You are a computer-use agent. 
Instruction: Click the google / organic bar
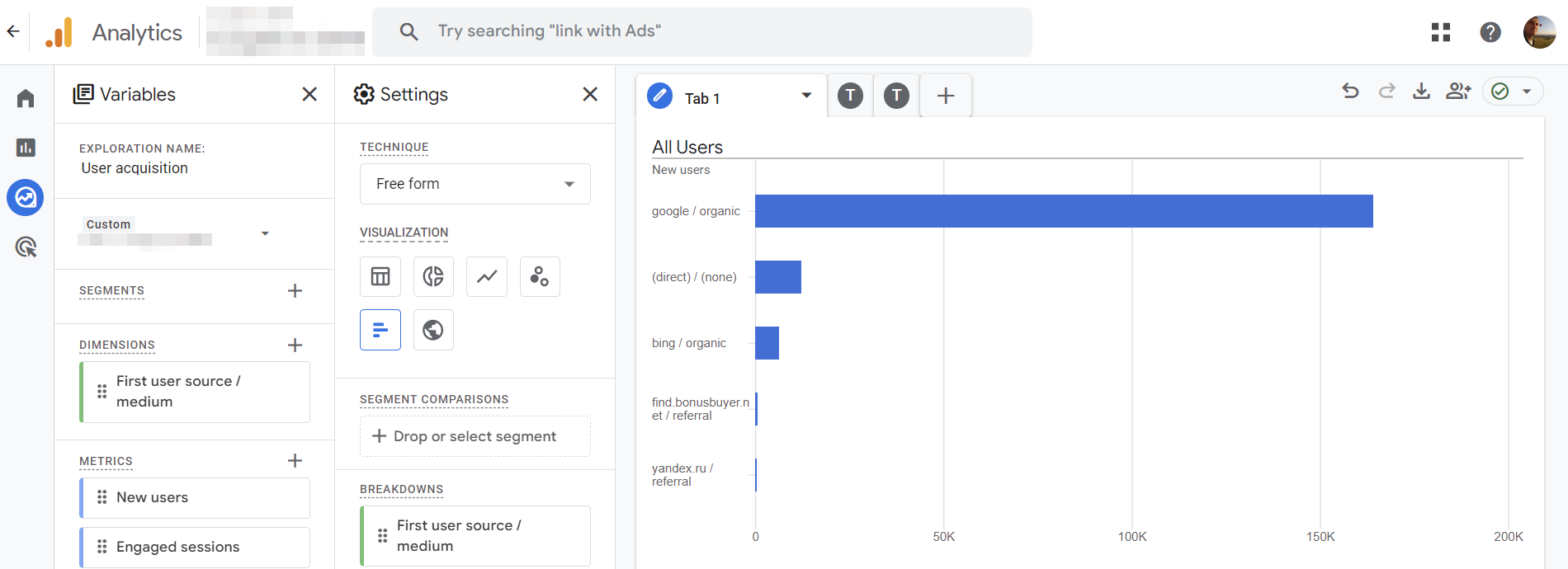tap(1064, 211)
